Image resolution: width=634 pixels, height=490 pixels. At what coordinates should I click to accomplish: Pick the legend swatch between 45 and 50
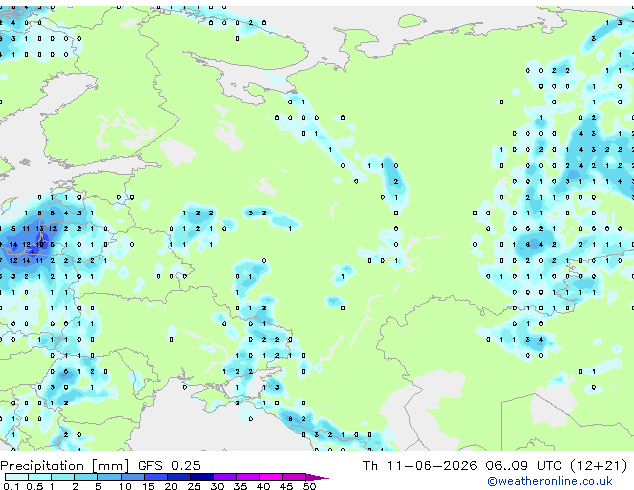click(x=294, y=477)
